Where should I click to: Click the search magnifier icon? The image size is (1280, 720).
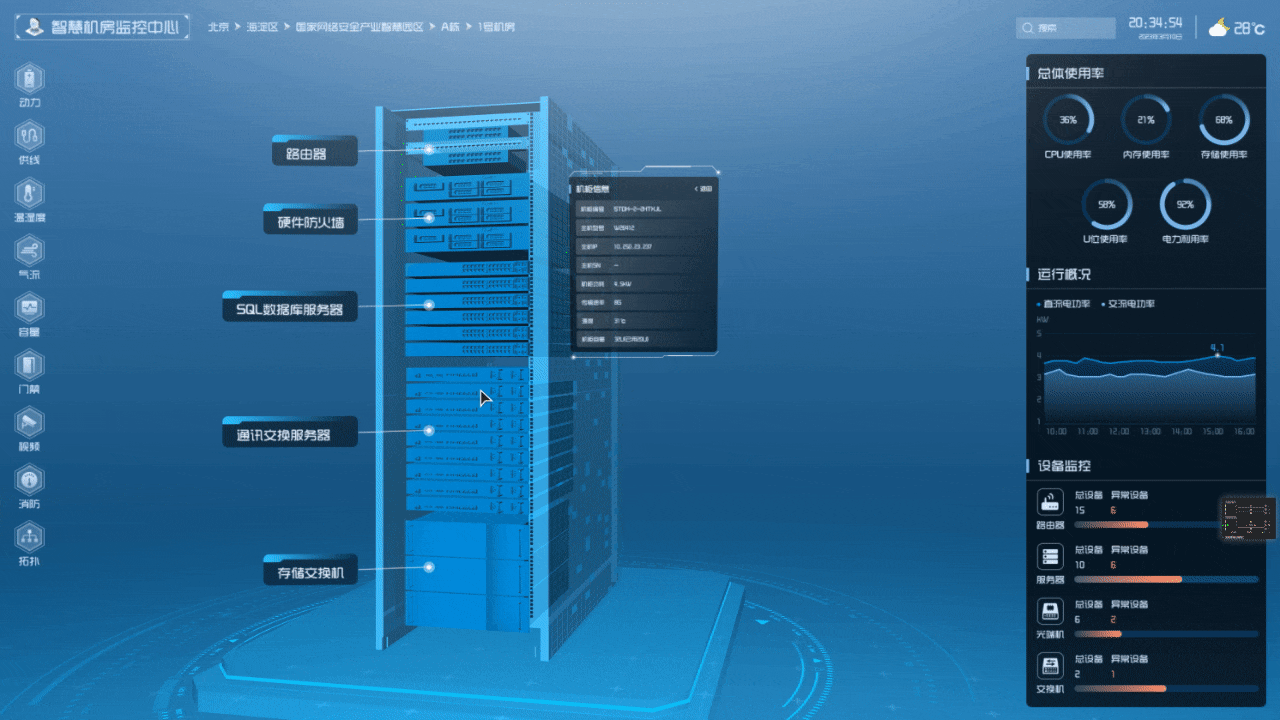(1028, 28)
